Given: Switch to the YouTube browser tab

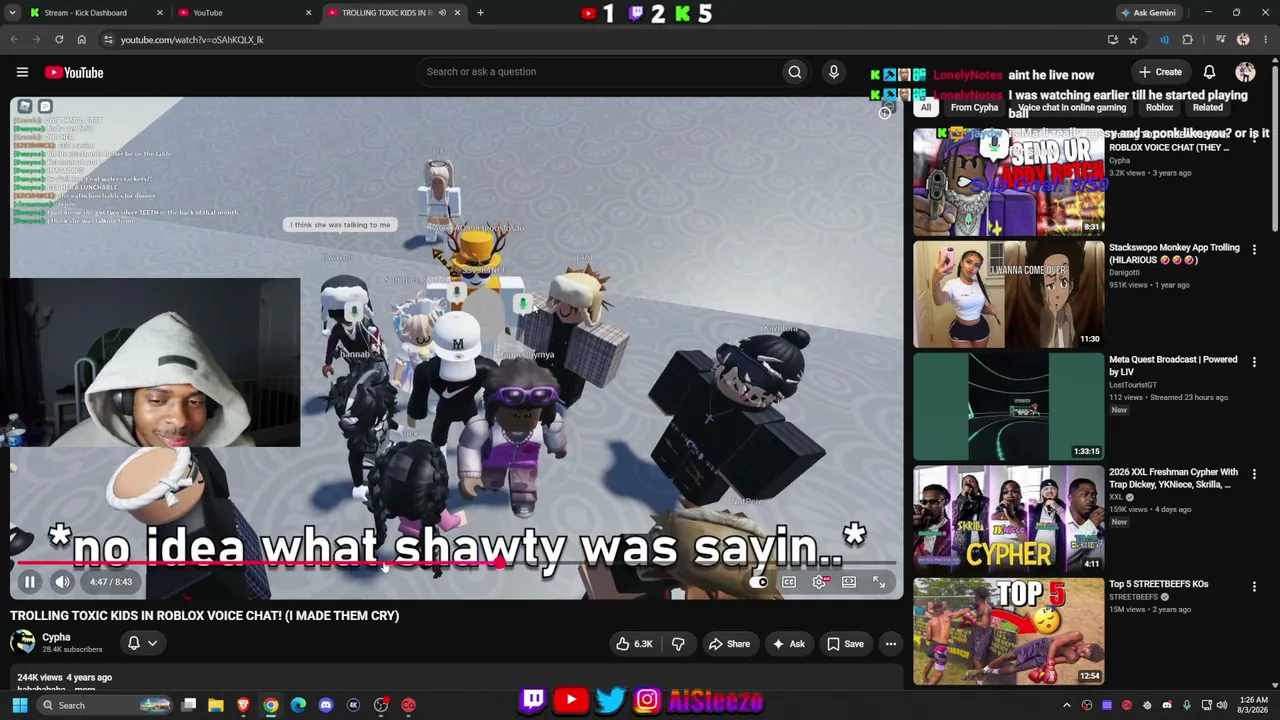Looking at the screenshot, I should click(x=238, y=13).
